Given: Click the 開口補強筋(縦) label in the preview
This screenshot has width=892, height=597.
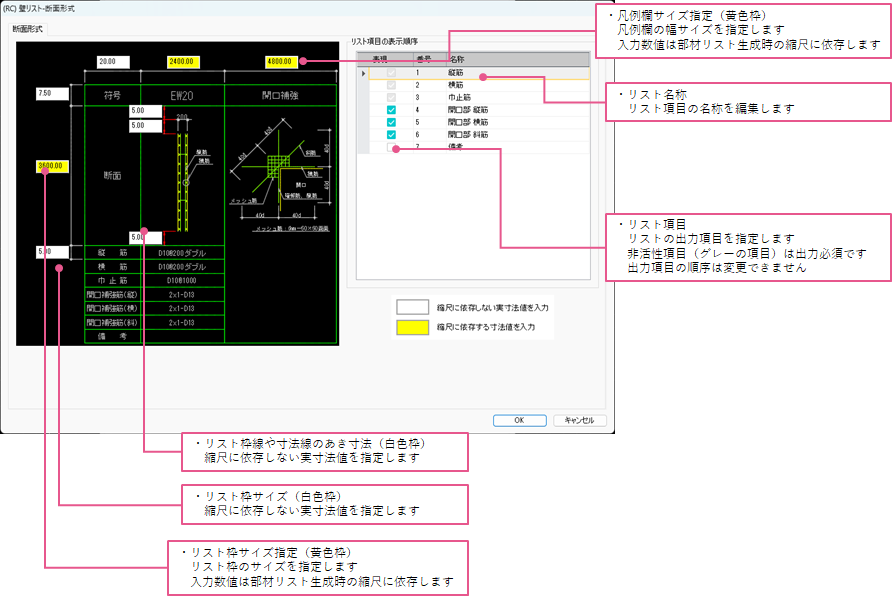Looking at the screenshot, I should click(x=112, y=295).
